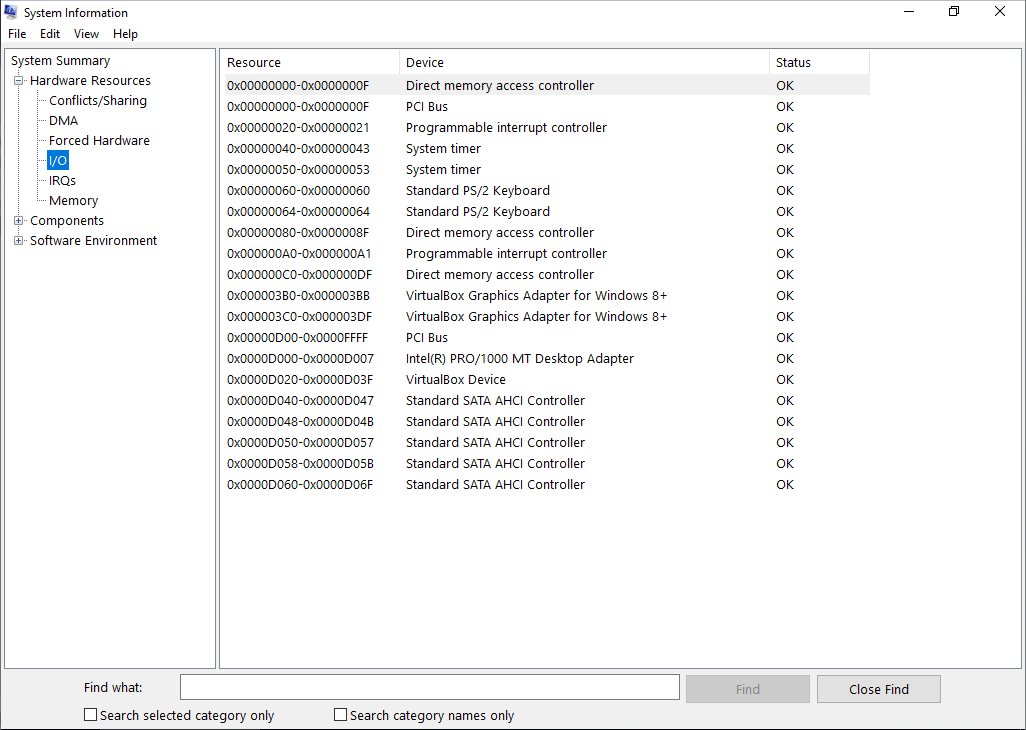The height and width of the screenshot is (730, 1026).
Task: Sort by the Status column header
Action: click(819, 62)
